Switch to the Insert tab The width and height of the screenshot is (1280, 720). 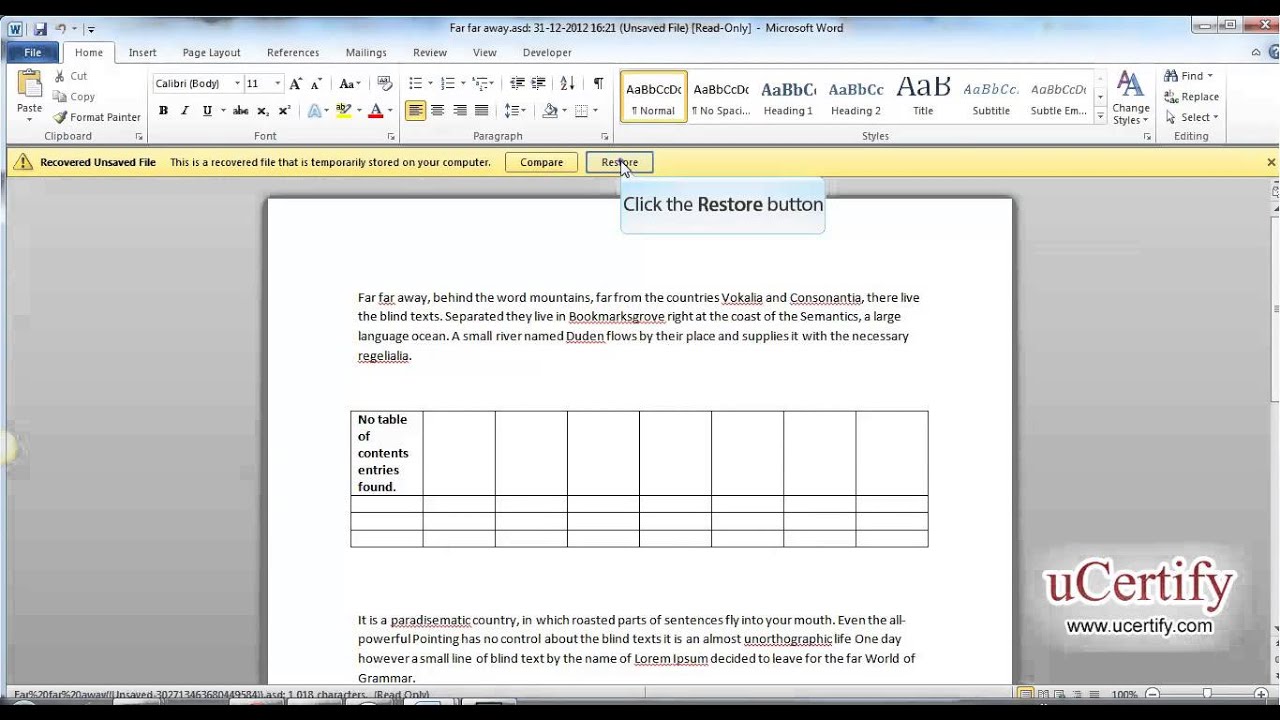(142, 52)
